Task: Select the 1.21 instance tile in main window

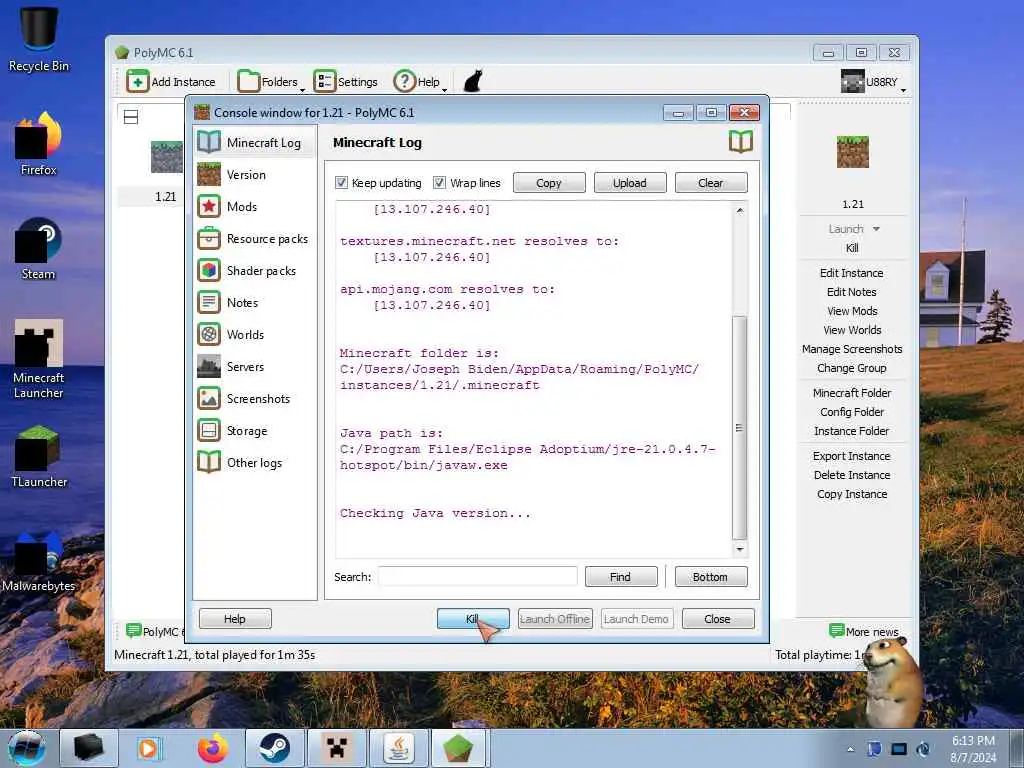Action: click(x=166, y=172)
